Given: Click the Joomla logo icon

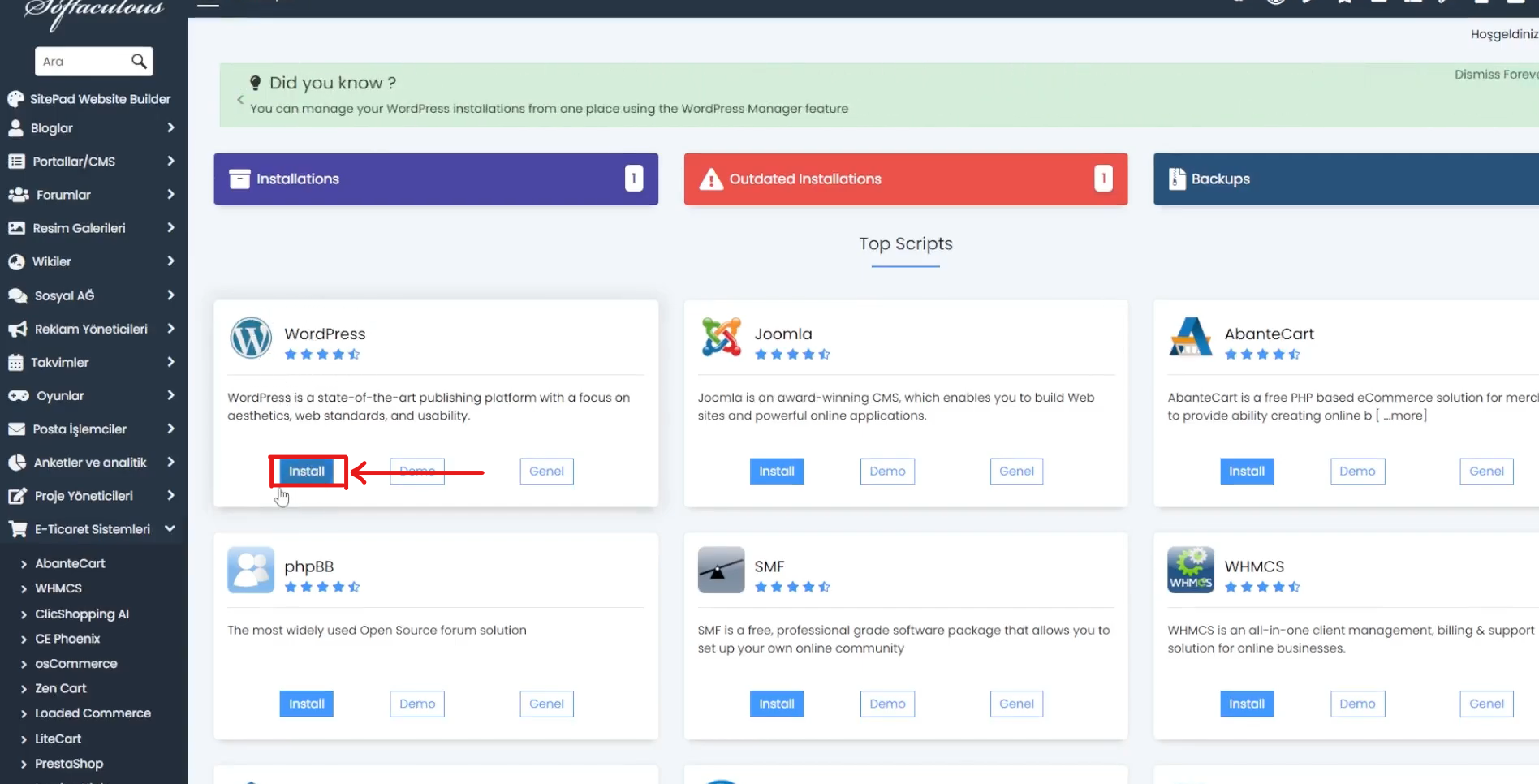Looking at the screenshot, I should 721,338.
